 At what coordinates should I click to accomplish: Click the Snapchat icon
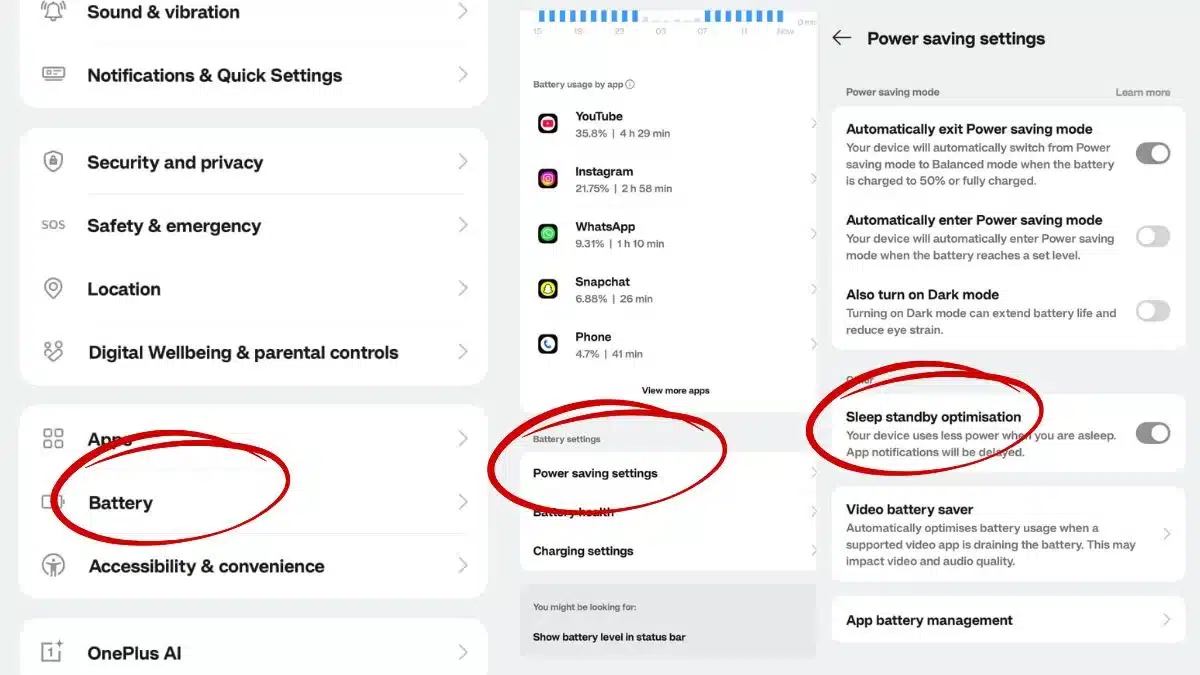[x=547, y=290]
